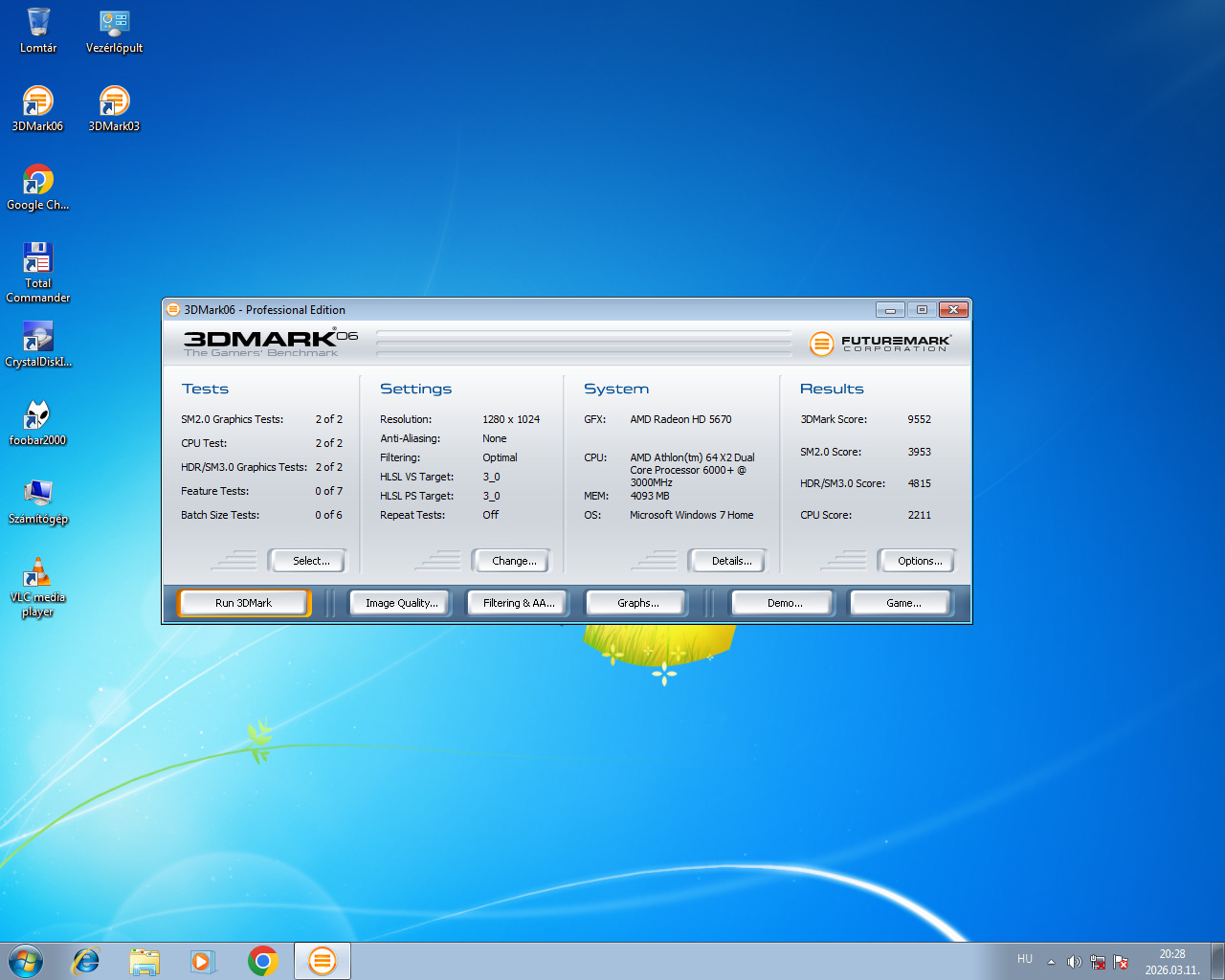Open the taskbar clock and date

[1172, 962]
